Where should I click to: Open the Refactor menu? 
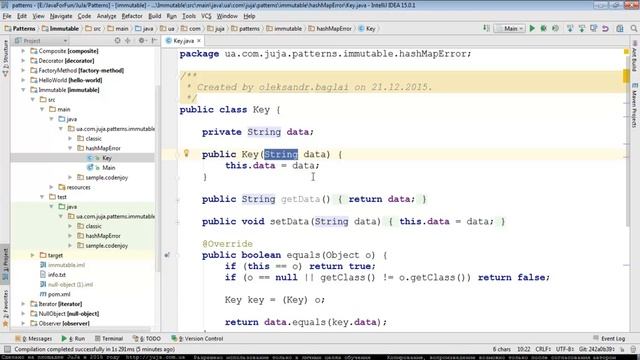click(x=132, y=16)
